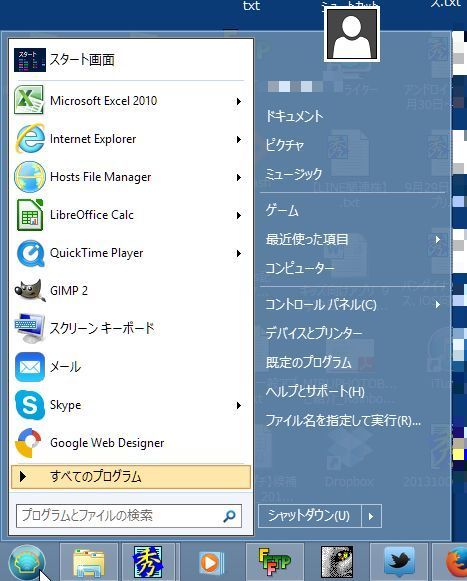Open the スタート画面 tile icon

[30, 60]
